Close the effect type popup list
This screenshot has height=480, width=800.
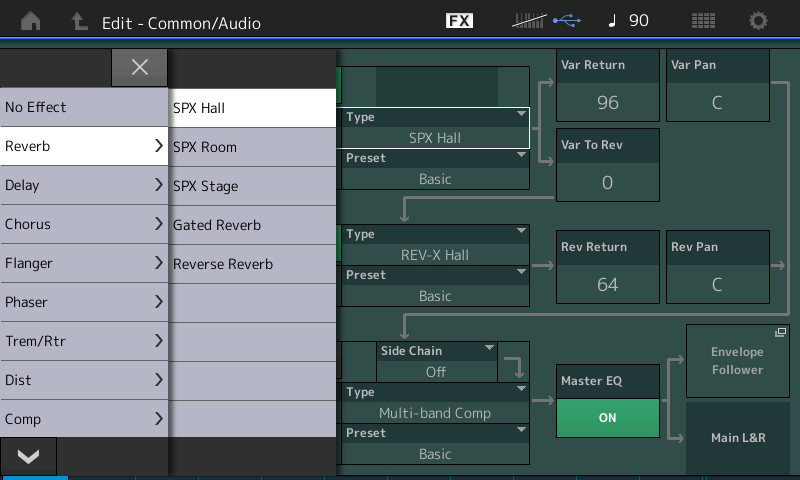139,67
